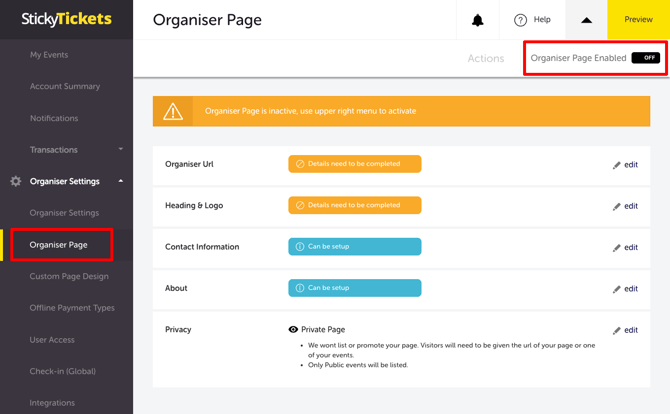Screen dimensions: 670x414
Task: Open Integrations in sidebar
Action: [52, 403]
